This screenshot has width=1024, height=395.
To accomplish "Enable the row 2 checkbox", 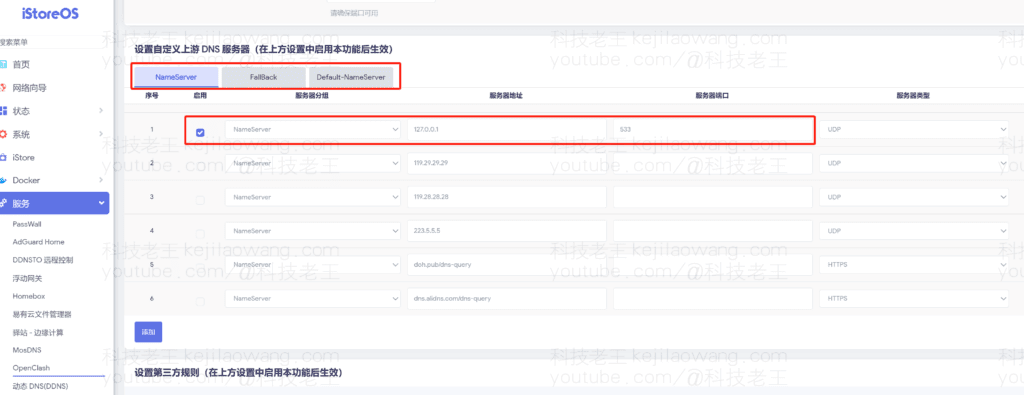I will [x=200, y=166].
